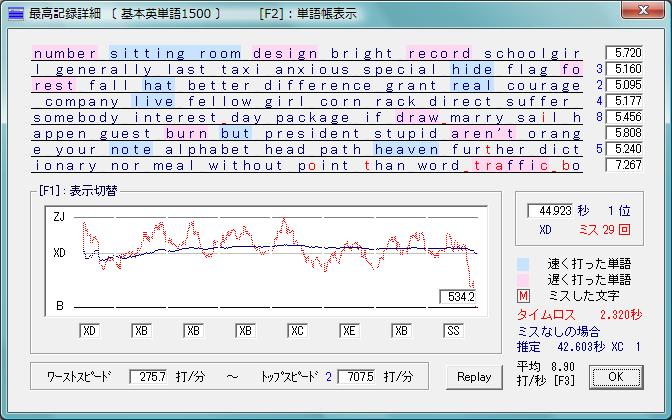672x420 pixels.
Task: Click the blue app icon in title bar
Action: pos(15,13)
